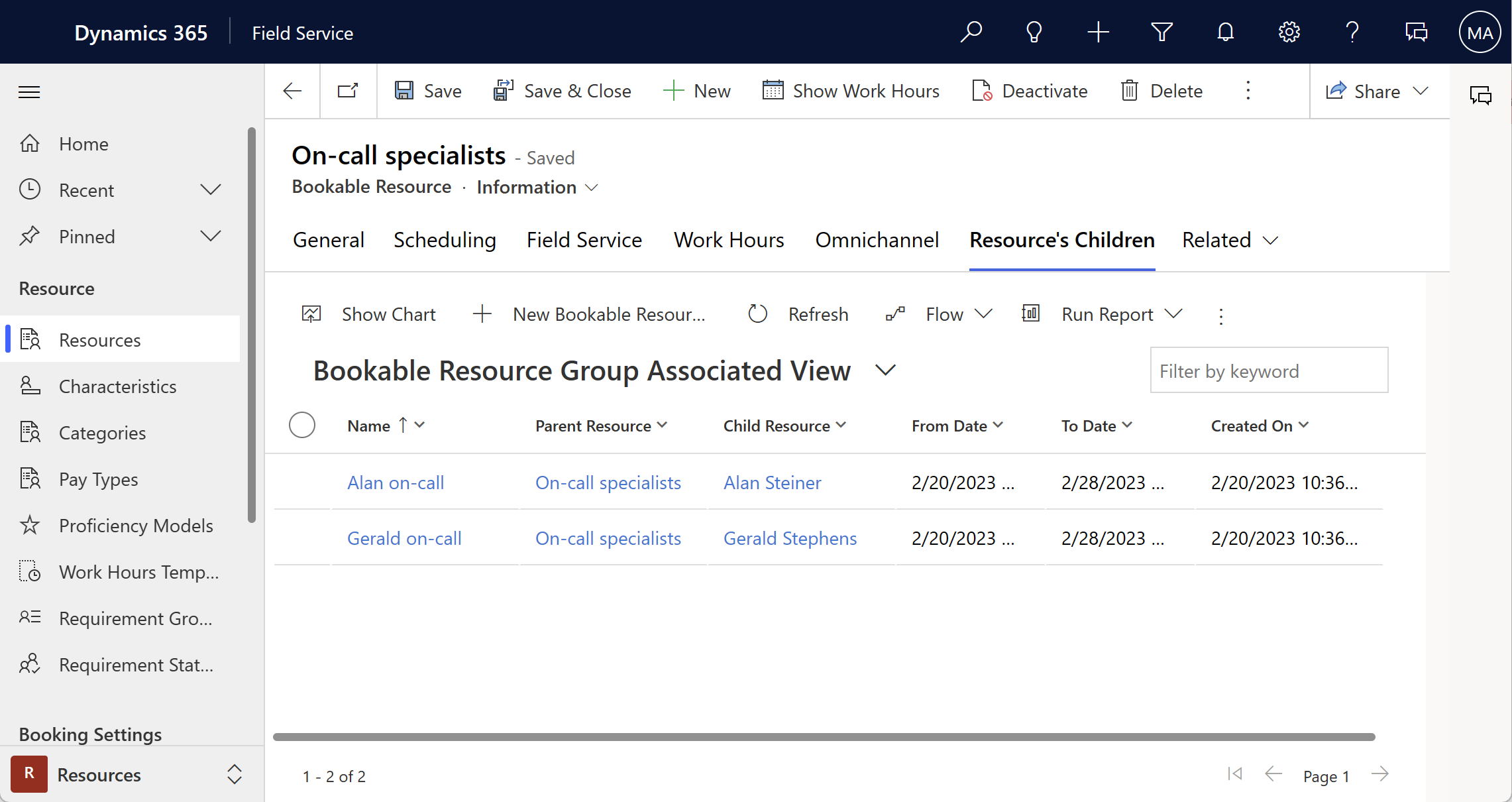
Task: Click the Save & Close icon button
Action: click(503, 90)
